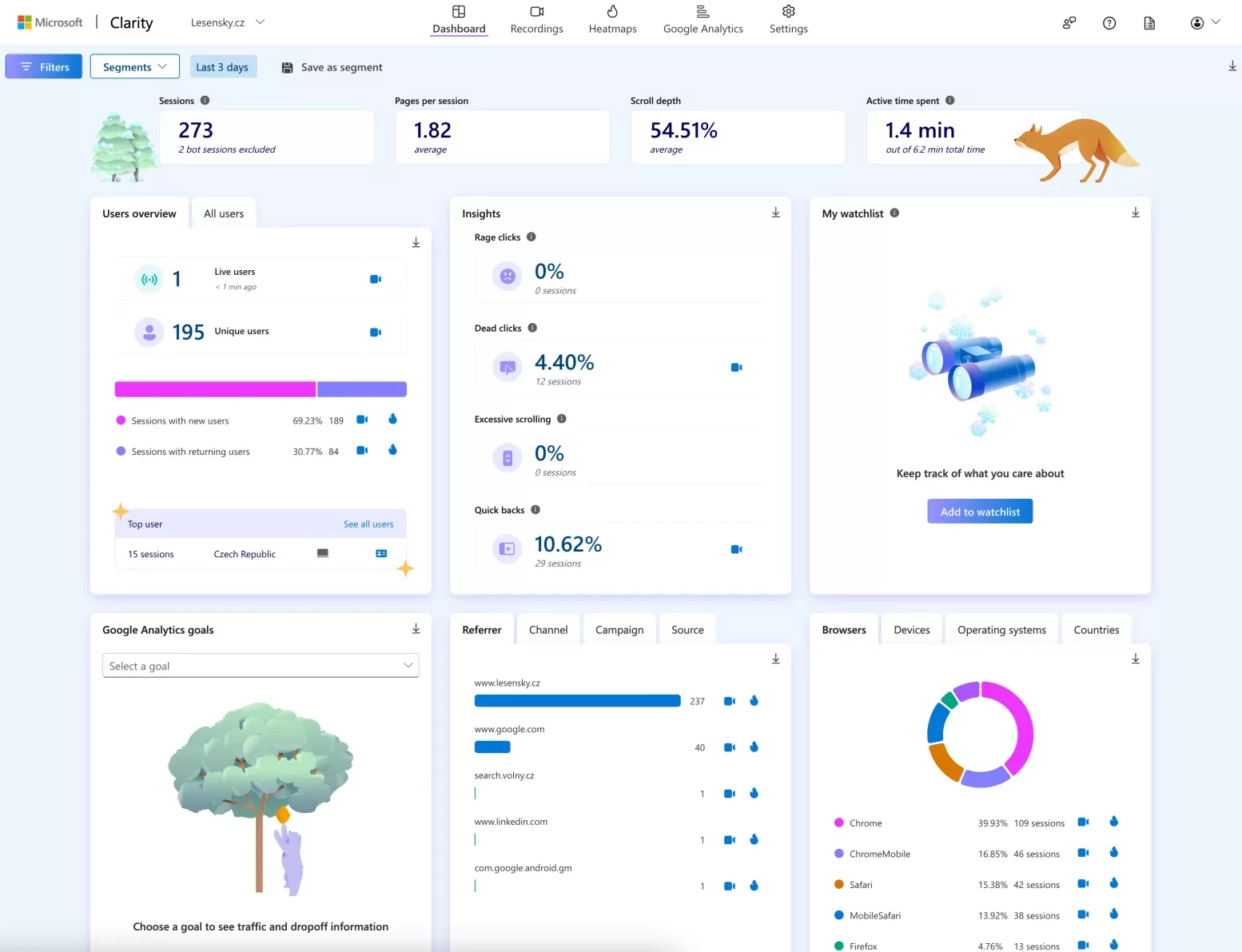Go to the Recordings tab
The height and width of the screenshot is (952, 1242).
(x=536, y=20)
